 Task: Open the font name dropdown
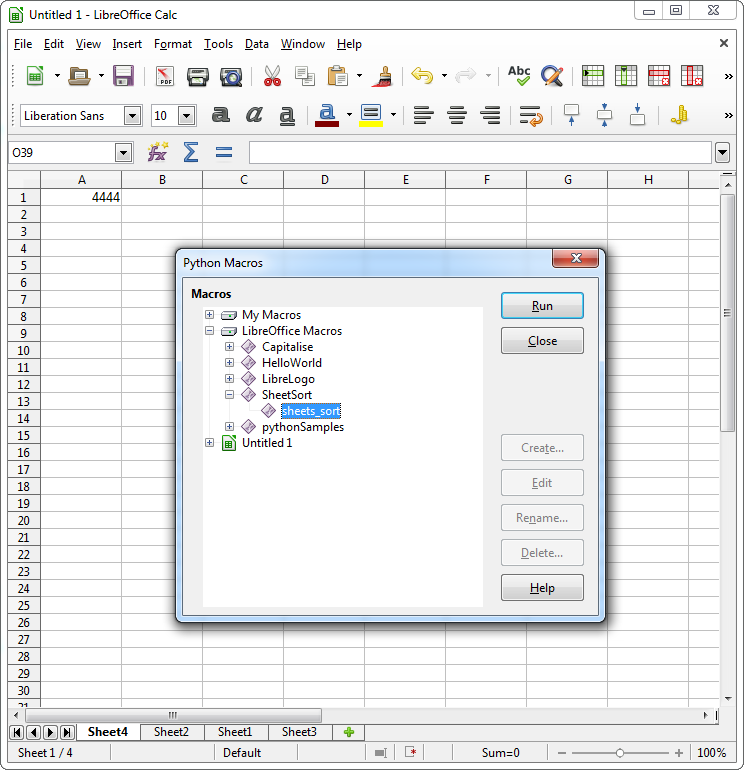[x=132, y=116]
